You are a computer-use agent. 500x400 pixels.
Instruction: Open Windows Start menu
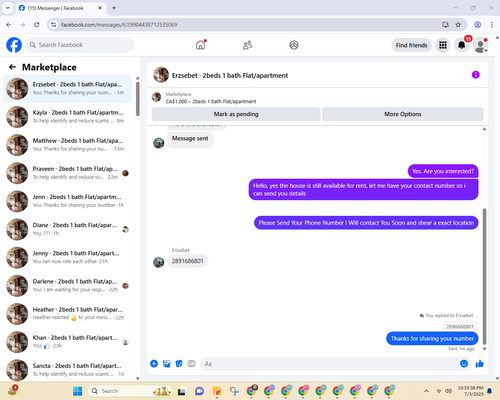(x=77, y=391)
